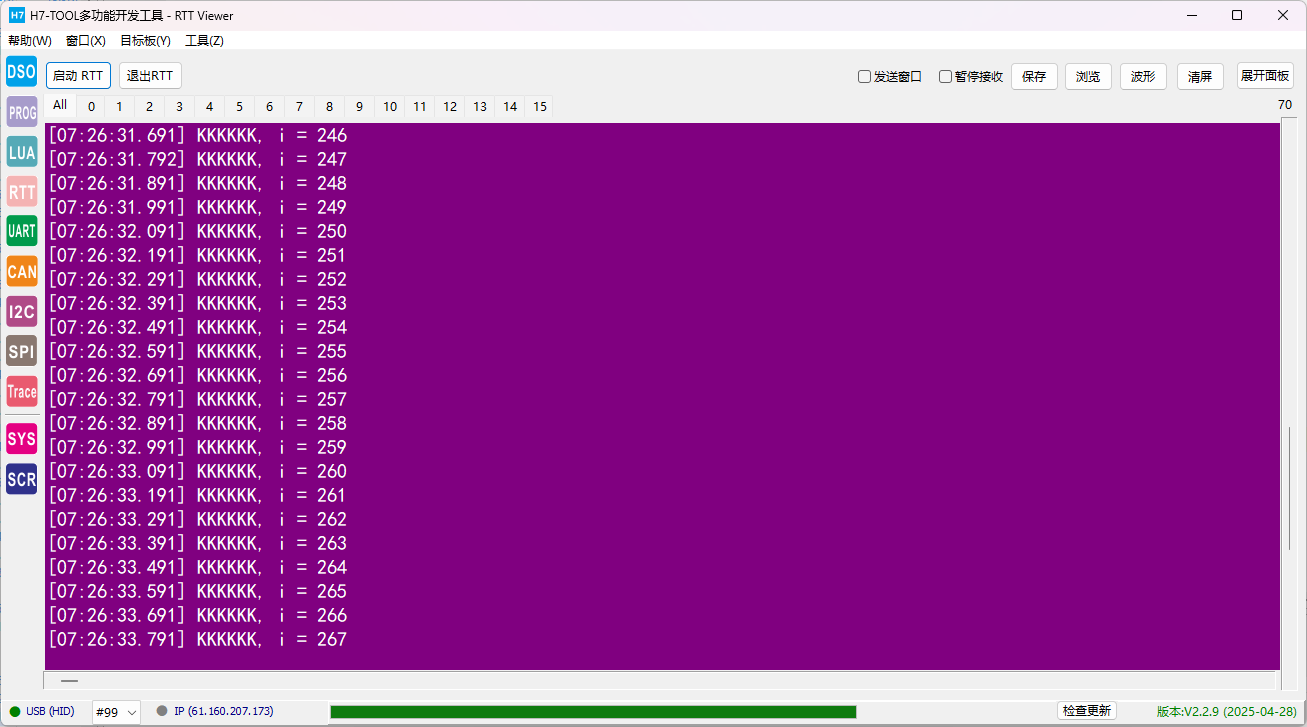Click the log line 'i = 246'

coord(197,135)
